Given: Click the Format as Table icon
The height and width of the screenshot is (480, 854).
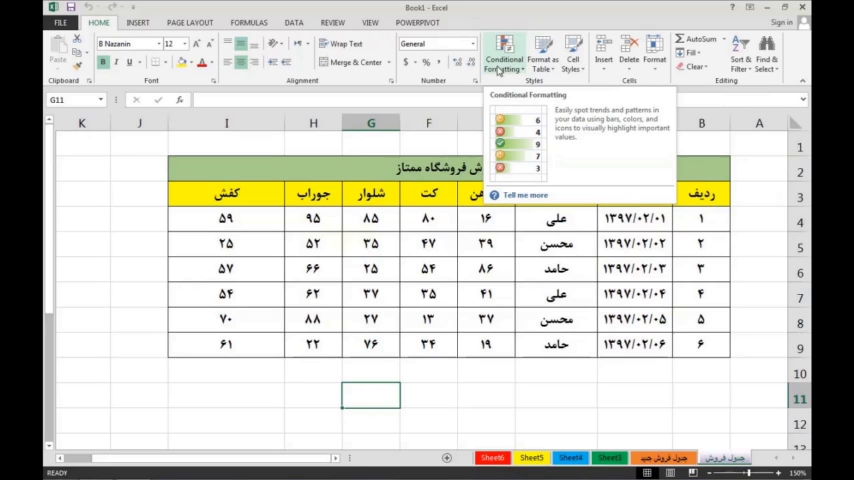Looking at the screenshot, I should coord(543,45).
